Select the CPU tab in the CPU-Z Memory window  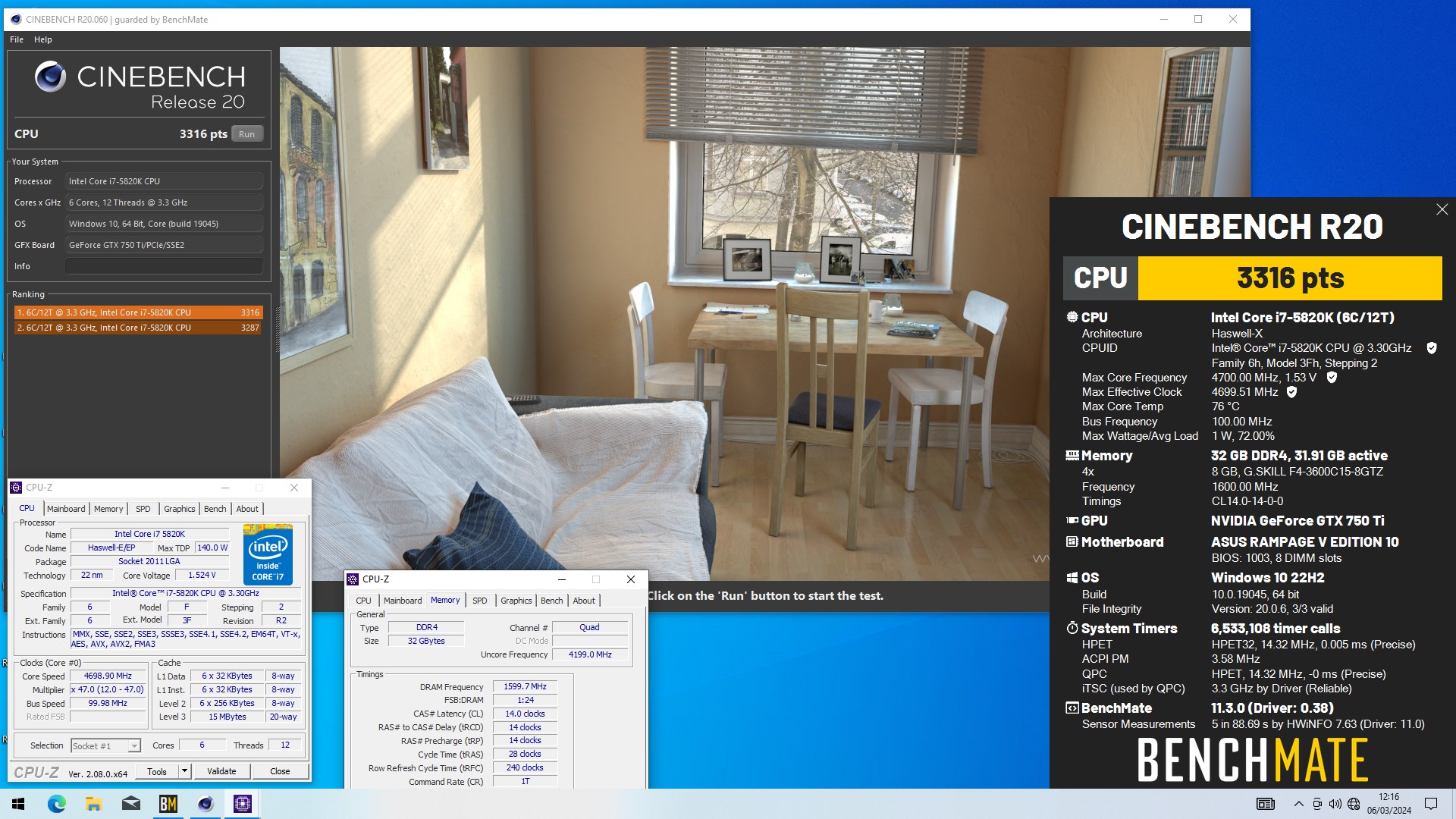tap(363, 601)
